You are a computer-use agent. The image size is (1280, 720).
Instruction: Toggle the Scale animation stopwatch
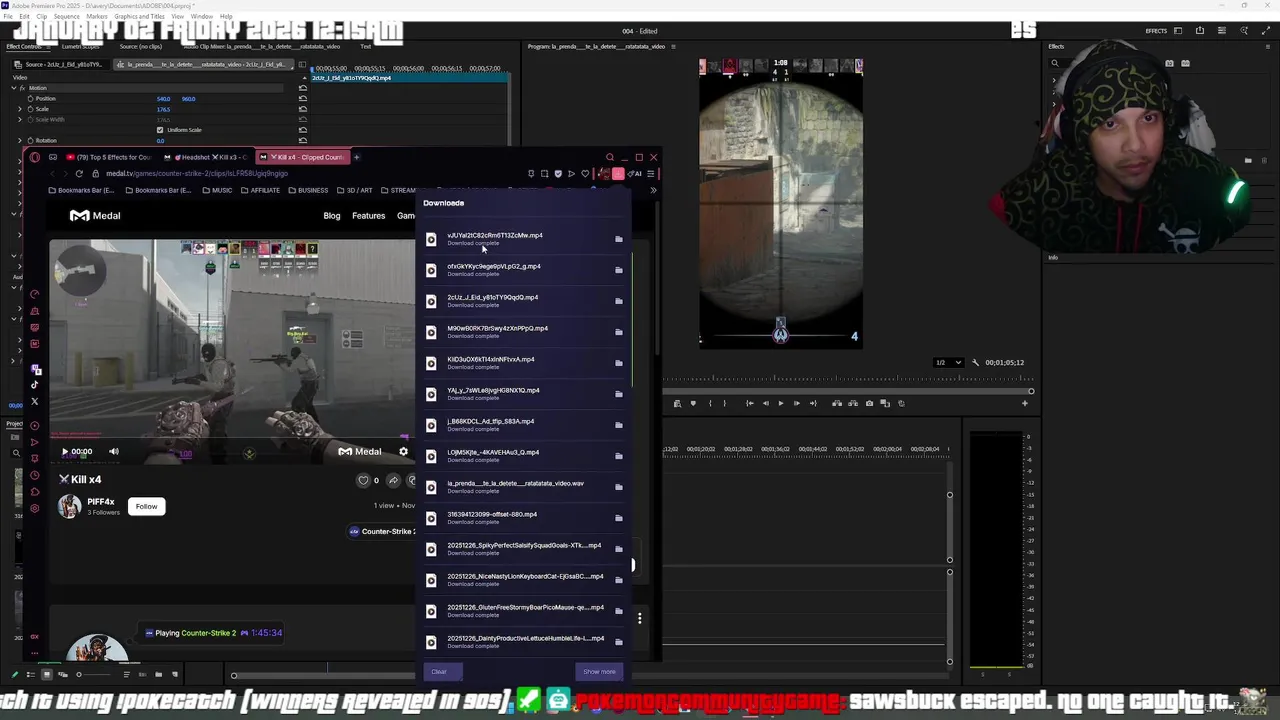click(30, 109)
